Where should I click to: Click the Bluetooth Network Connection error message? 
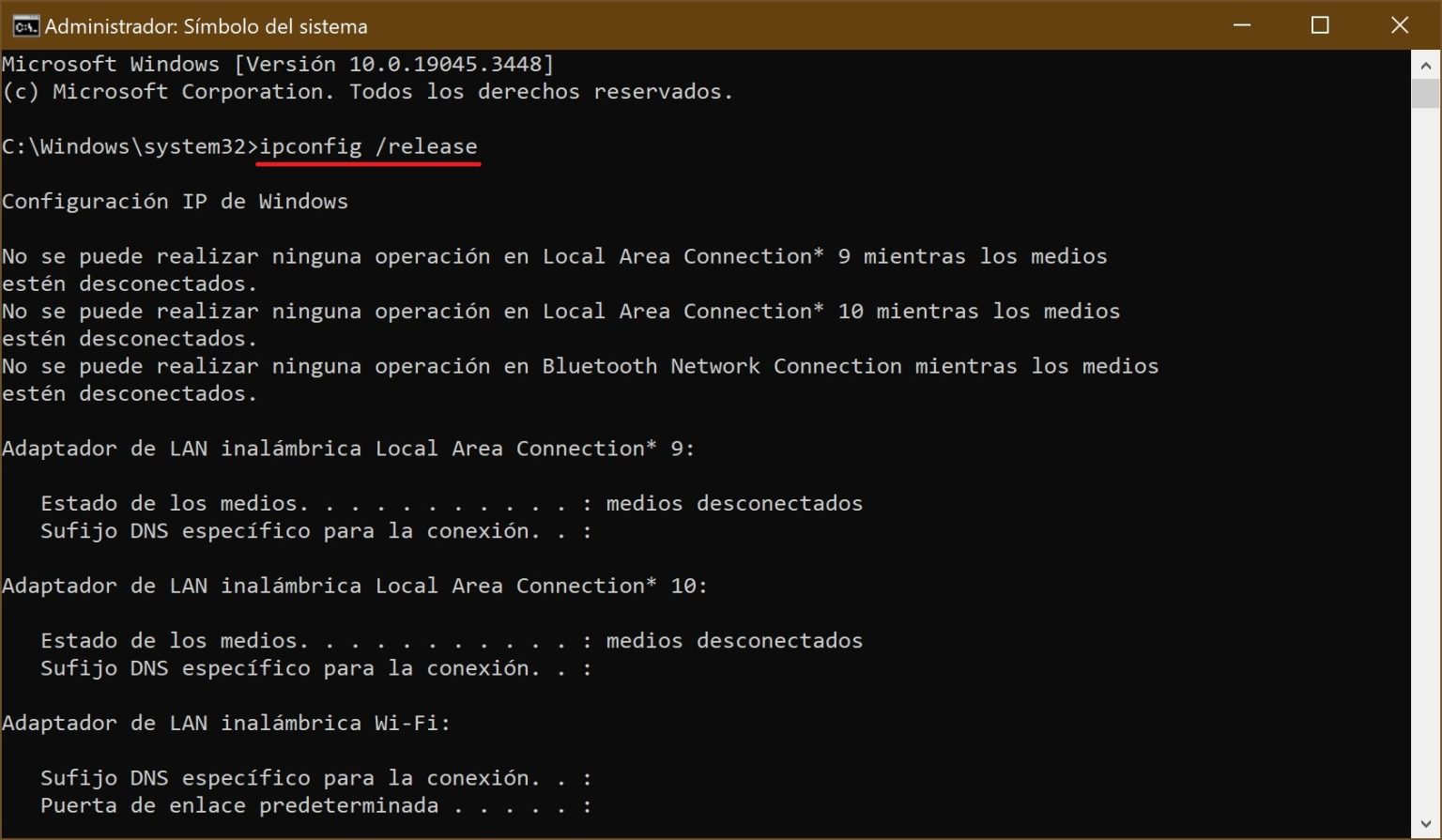[x=580, y=366]
